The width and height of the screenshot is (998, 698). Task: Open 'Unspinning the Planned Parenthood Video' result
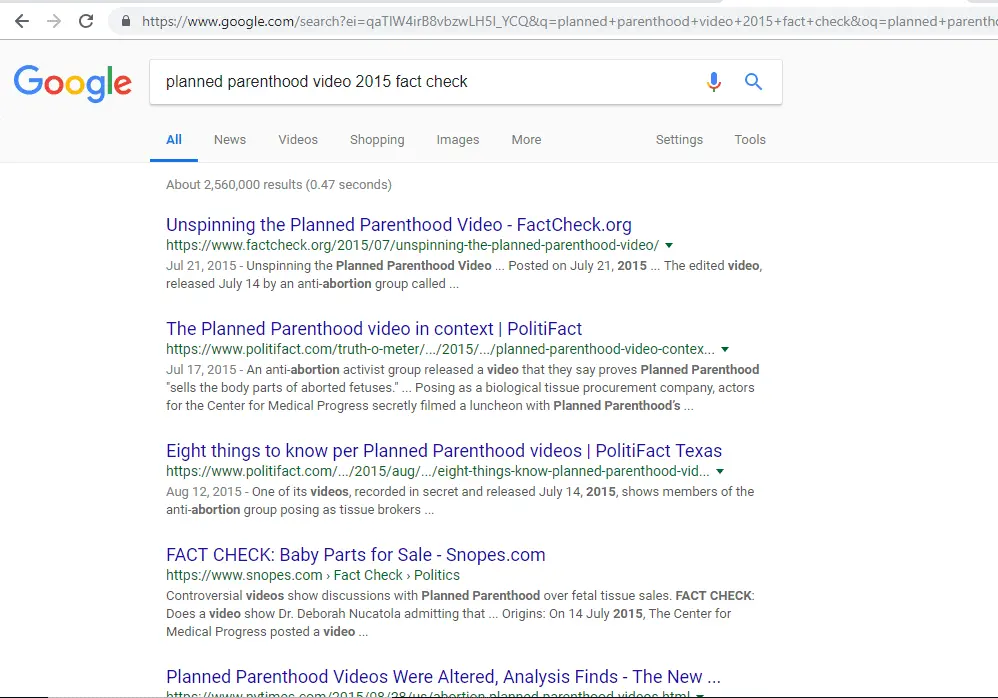[398, 225]
